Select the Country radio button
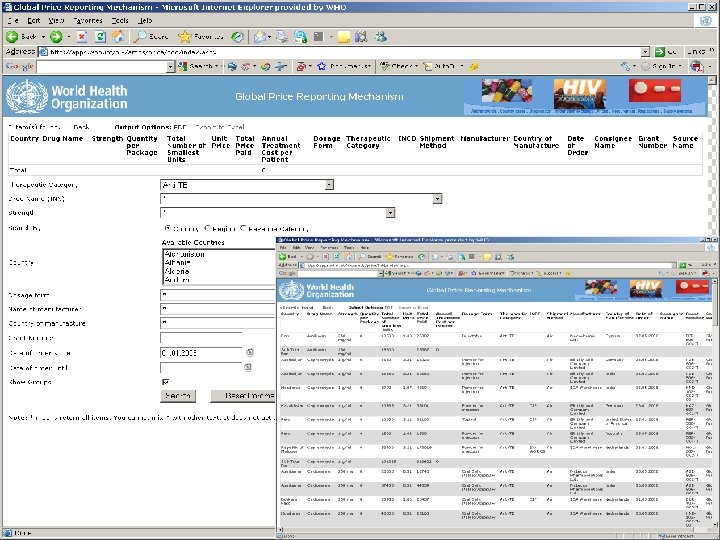720x540 pixels. tap(167, 228)
